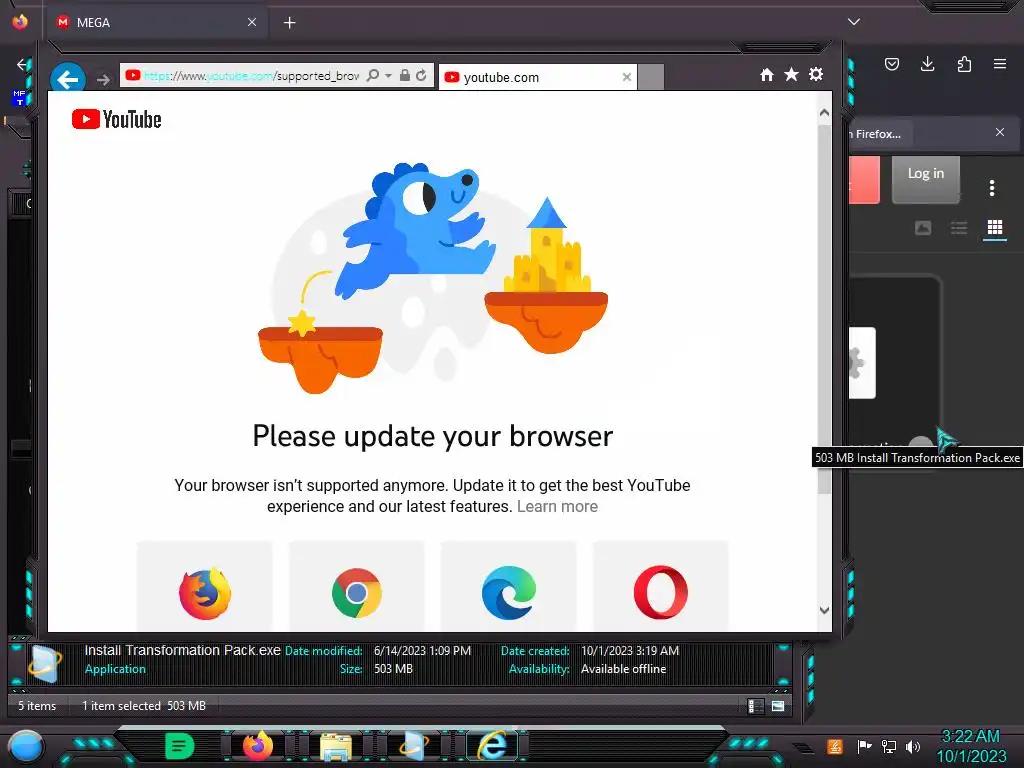Click the security lock icon in address bar

click(405, 75)
